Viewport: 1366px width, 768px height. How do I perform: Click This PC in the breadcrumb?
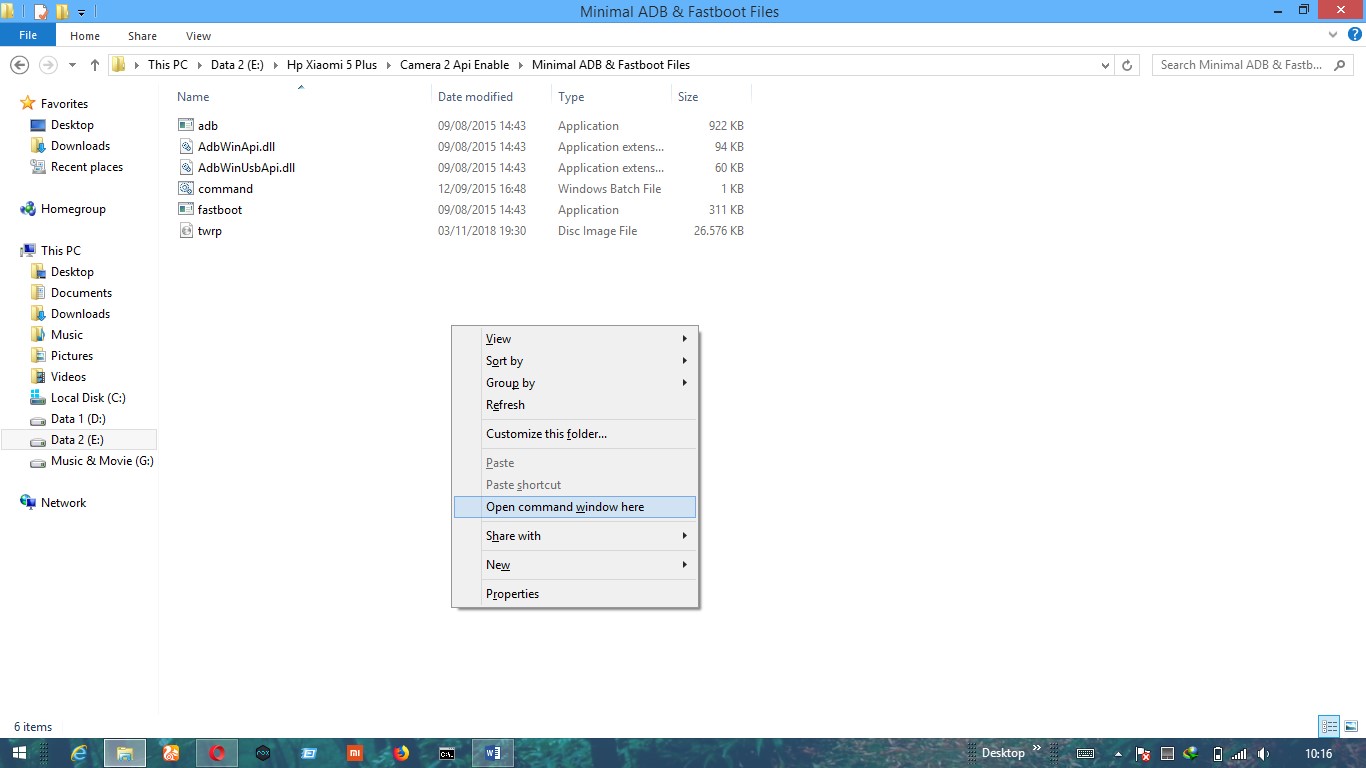pyautogui.click(x=167, y=65)
